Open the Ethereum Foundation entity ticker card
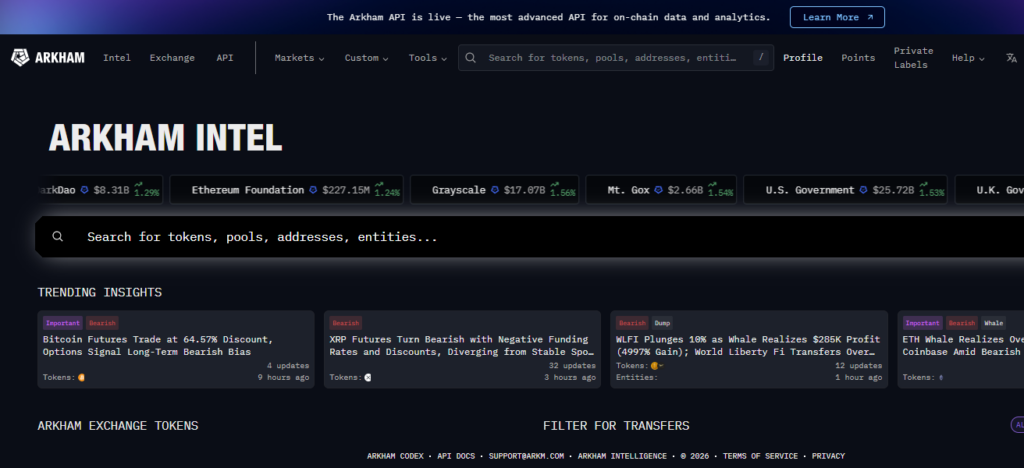This screenshot has height=468, width=1024. tap(287, 190)
